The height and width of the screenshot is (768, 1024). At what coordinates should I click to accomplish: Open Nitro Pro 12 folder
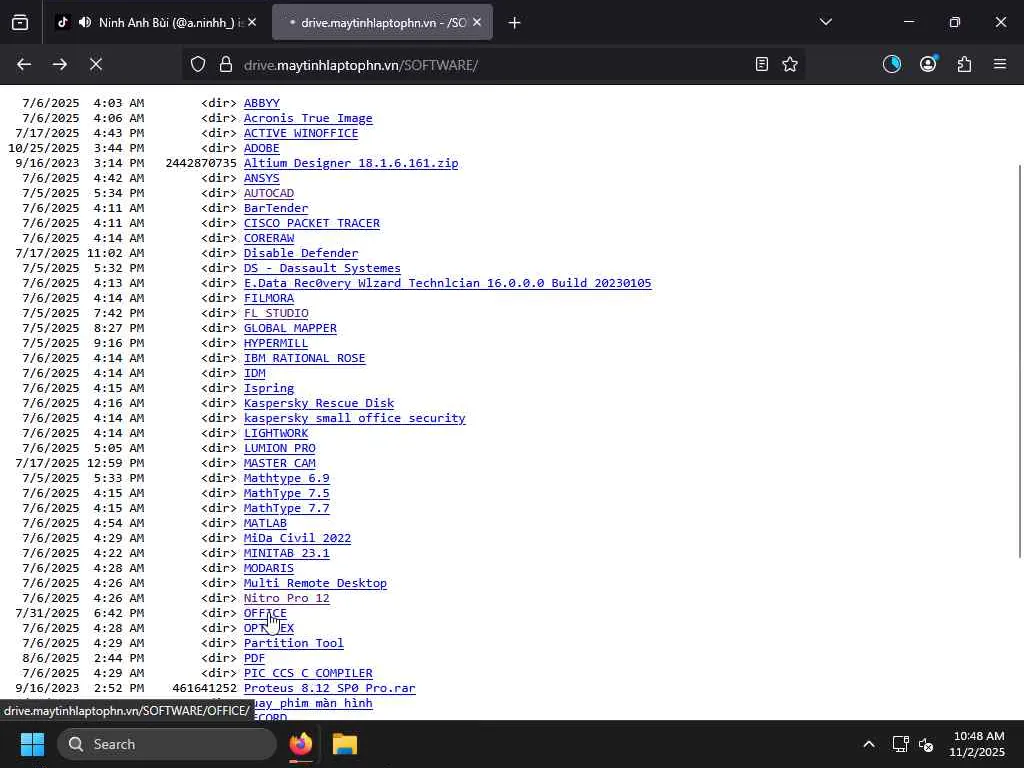coord(286,599)
